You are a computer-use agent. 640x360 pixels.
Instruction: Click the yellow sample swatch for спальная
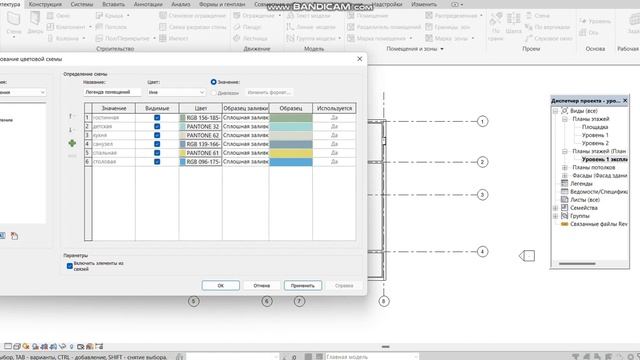[291, 153]
